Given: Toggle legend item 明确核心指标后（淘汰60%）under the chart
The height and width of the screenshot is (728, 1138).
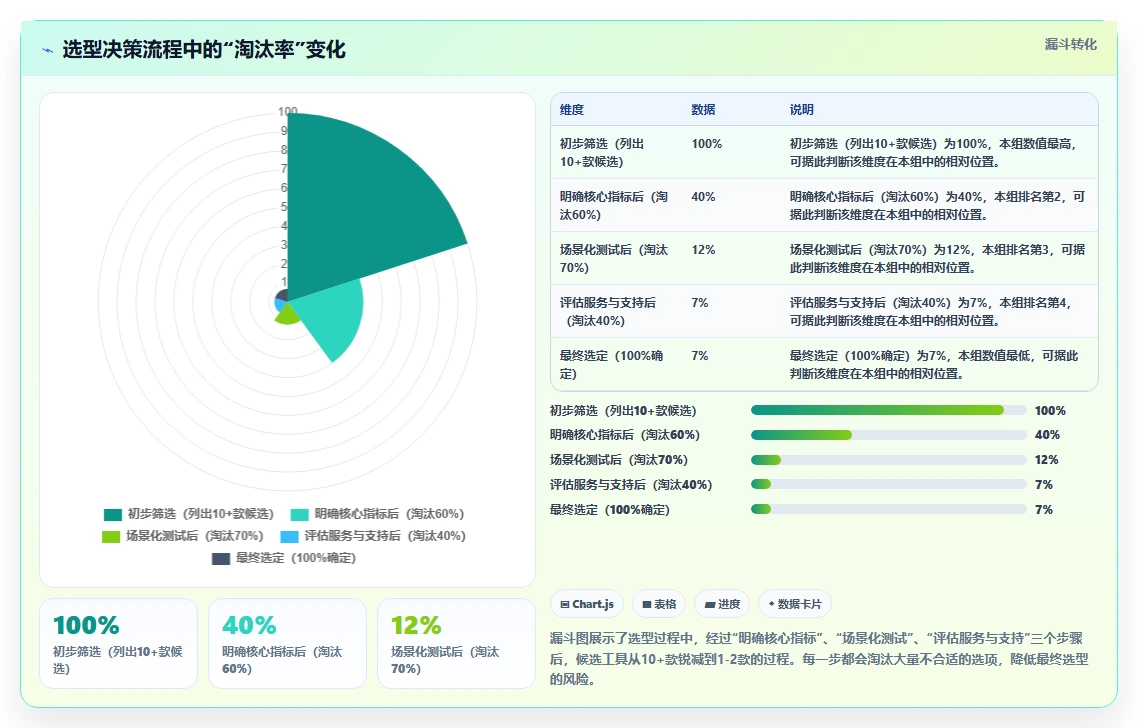Looking at the screenshot, I should click(x=377, y=514).
